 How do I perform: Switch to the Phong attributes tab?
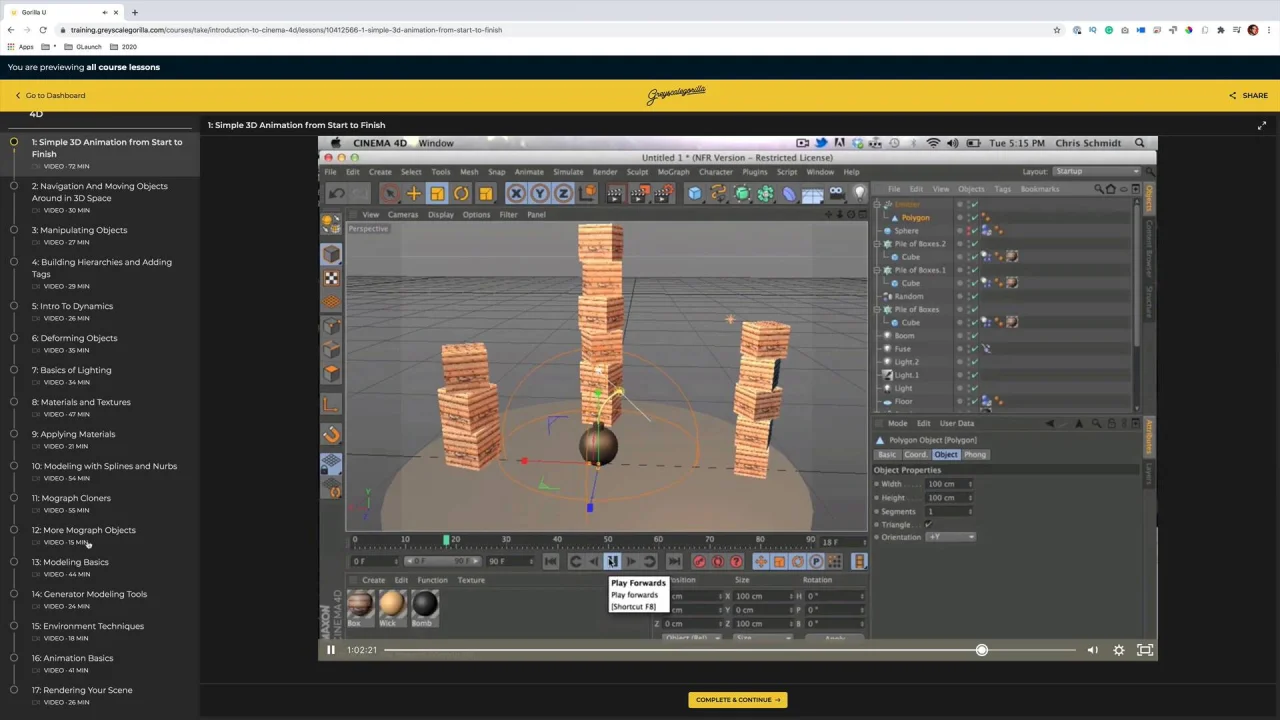[975, 455]
